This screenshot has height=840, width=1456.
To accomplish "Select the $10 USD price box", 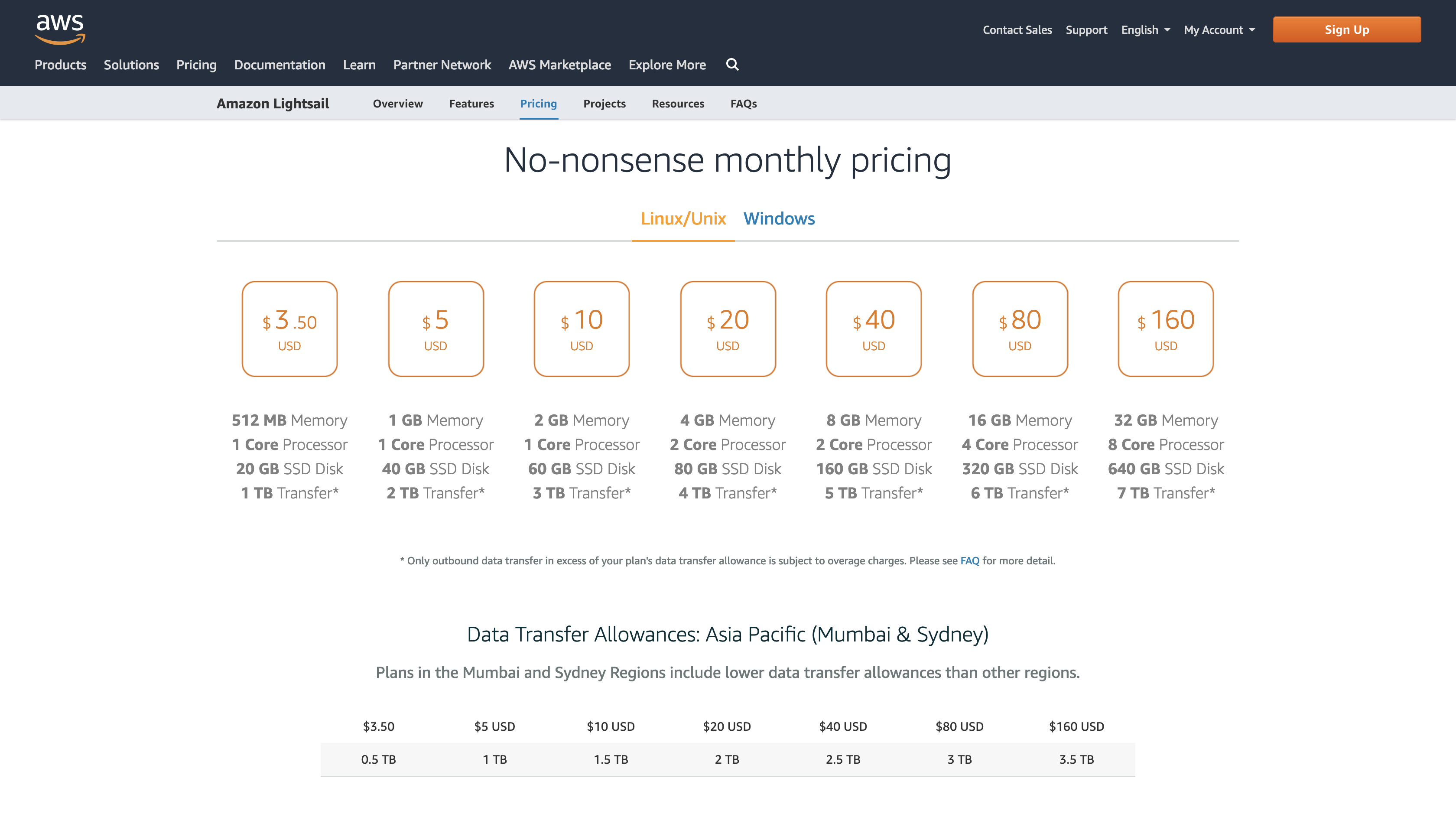I will click(x=581, y=329).
